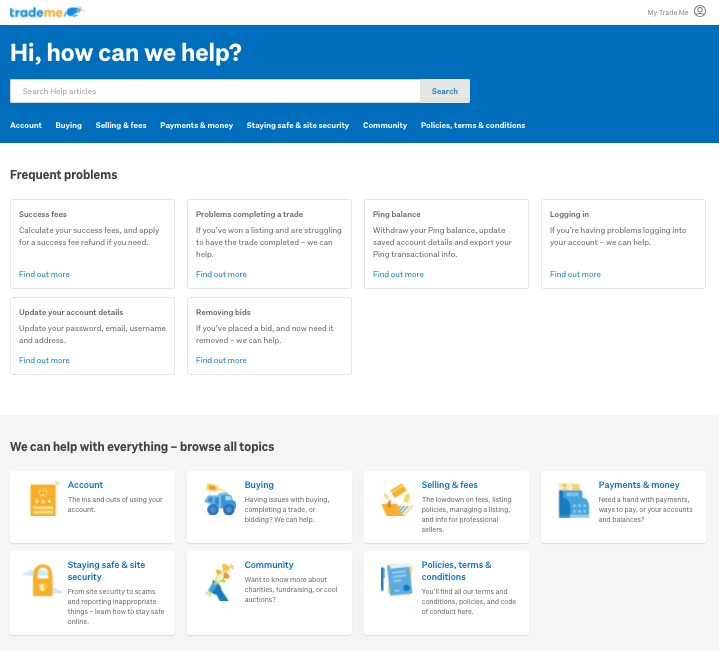Find out more about Ping balance
Screen dimensions: 719x651
pos(398,274)
